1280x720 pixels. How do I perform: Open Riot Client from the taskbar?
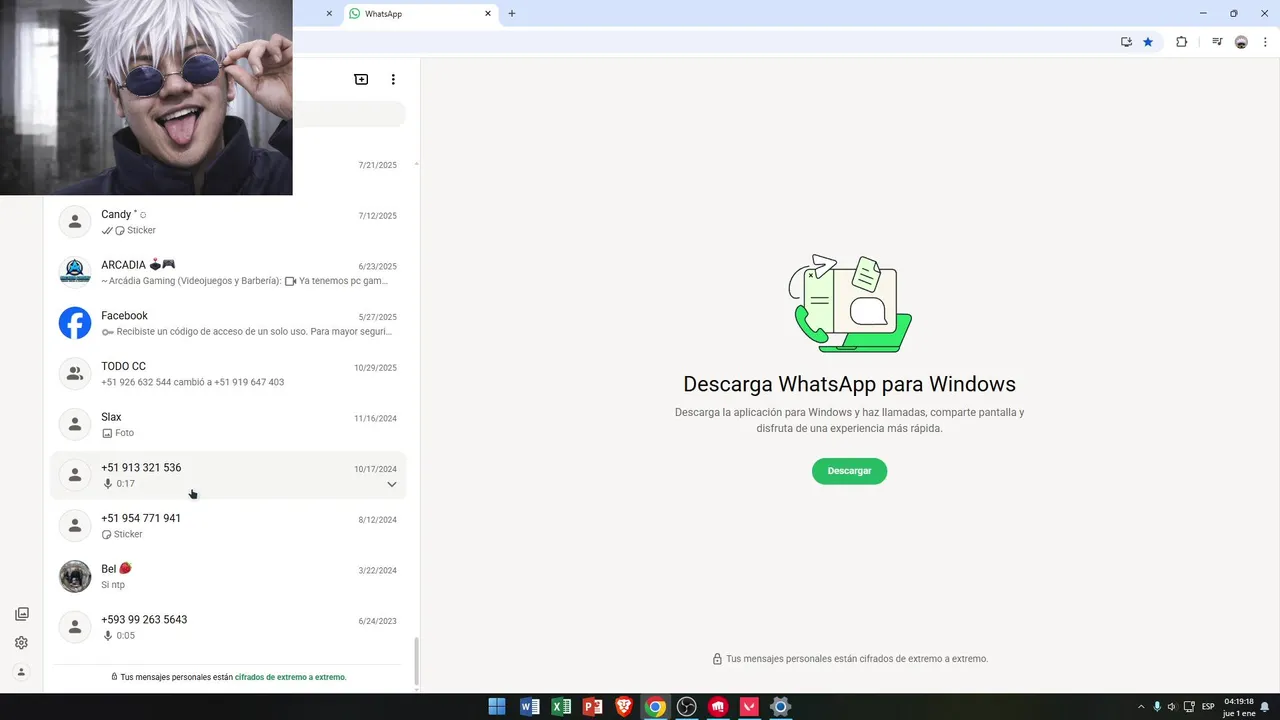[x=718, y=707]
